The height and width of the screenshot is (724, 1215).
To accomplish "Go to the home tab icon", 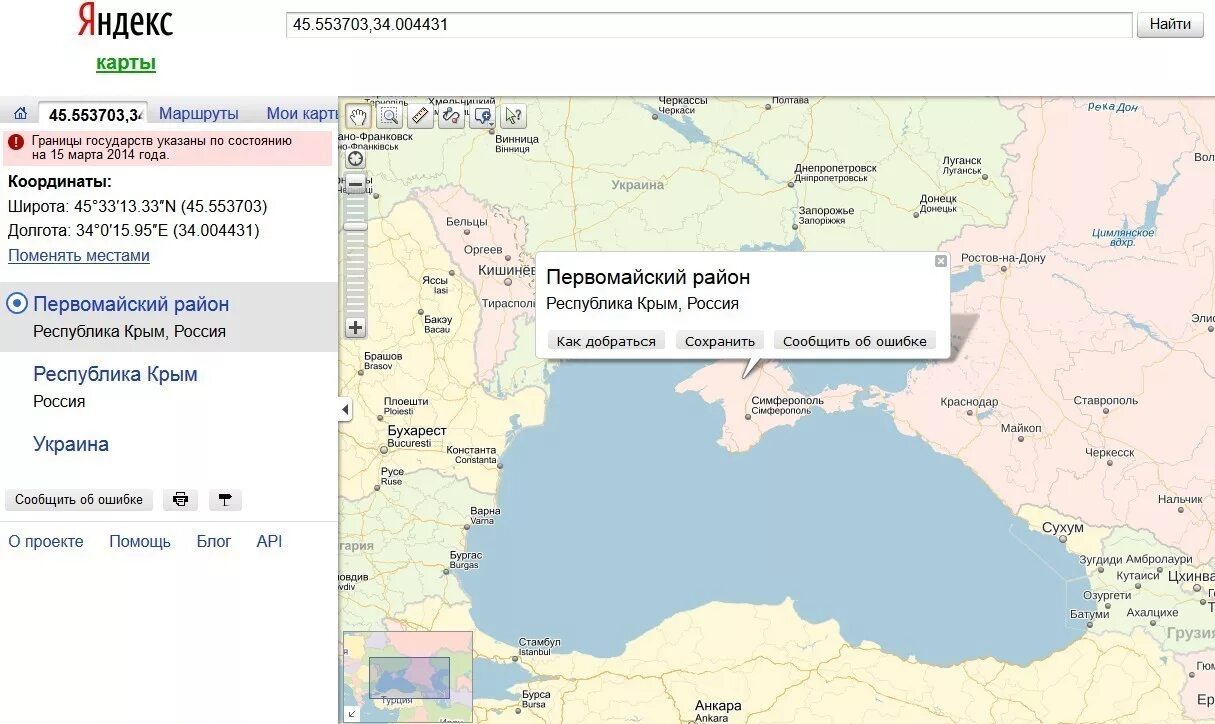I will pyautogui.click(x=20, y=113).
